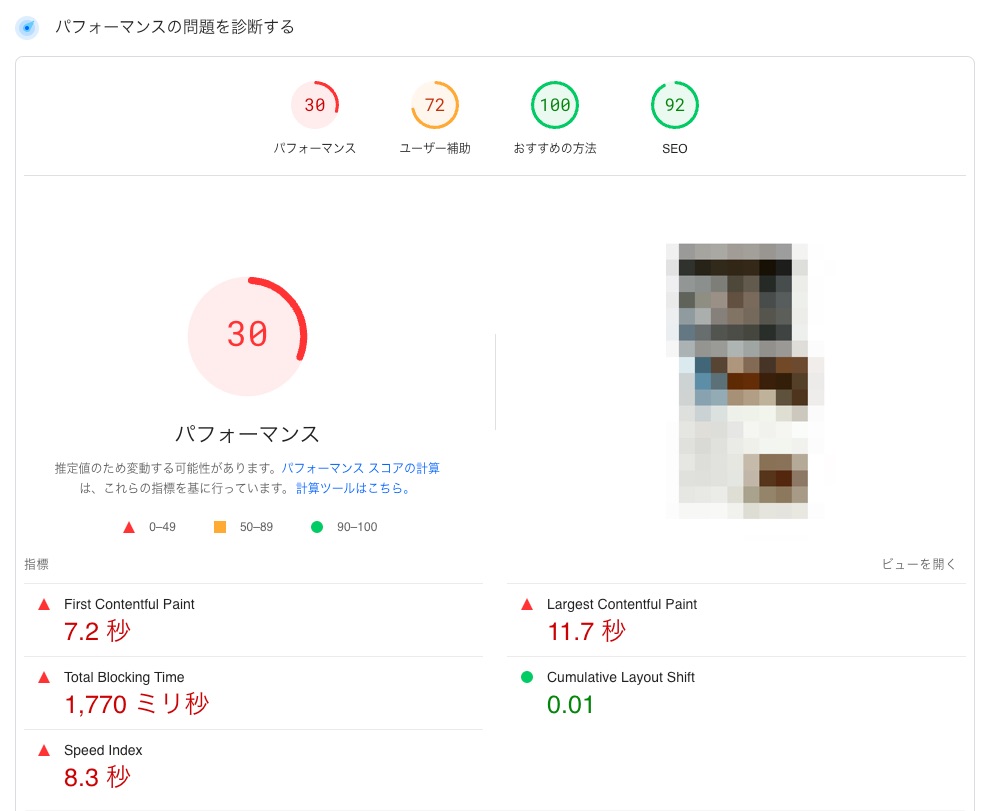Image resolution: width=986 pixels, height=811 pixels.
Task: Open the ユーザー補助 category label
Action: (435, 148)
